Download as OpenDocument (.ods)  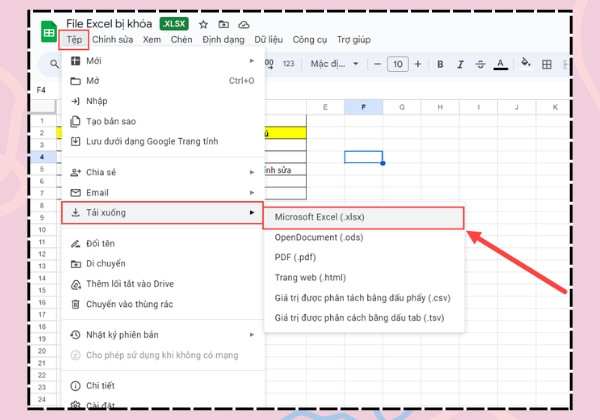coord(364,237)
